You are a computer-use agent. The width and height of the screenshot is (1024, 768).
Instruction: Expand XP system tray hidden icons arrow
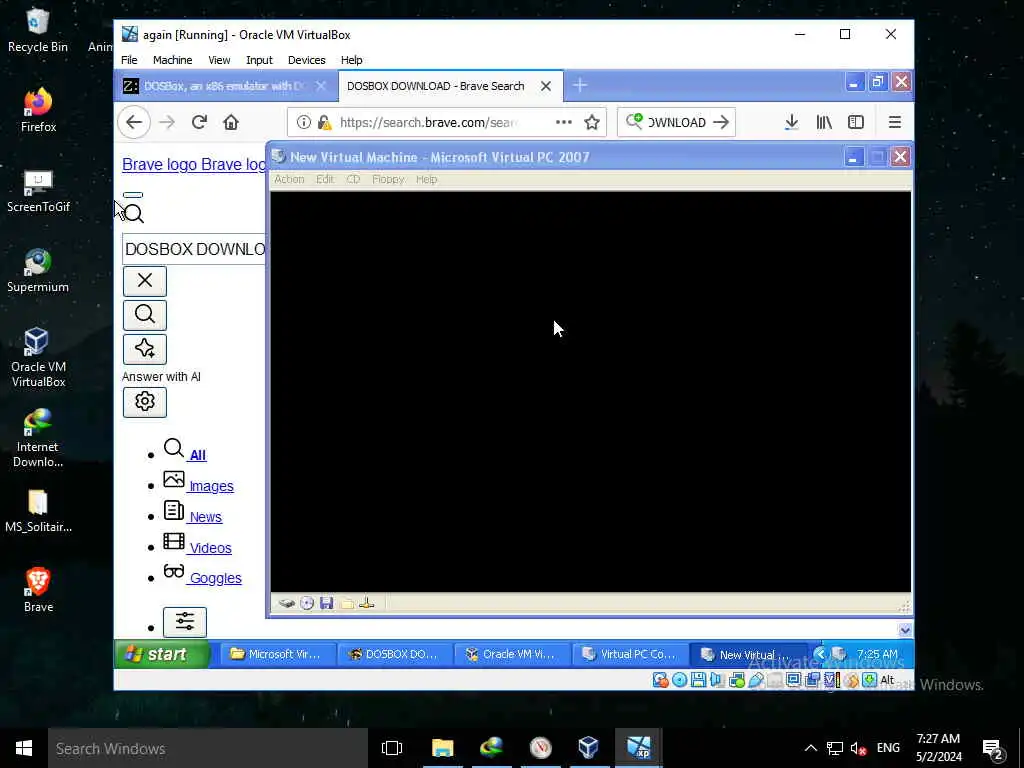pos(820,653)
